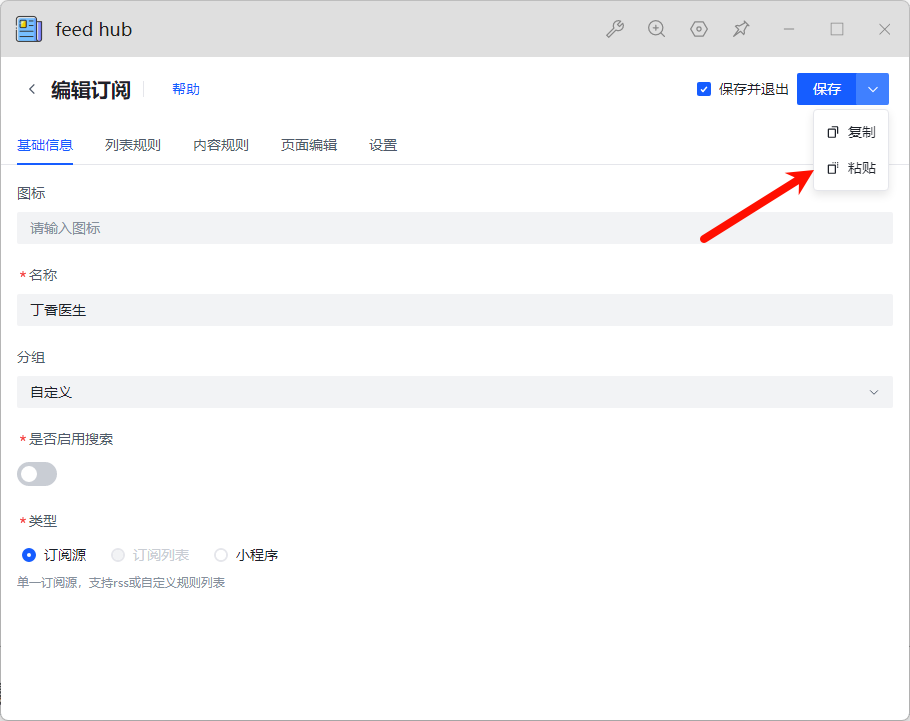Switch to the 基础信息 tab
Viewport: 910px width, 721px height.
point(45,145)
